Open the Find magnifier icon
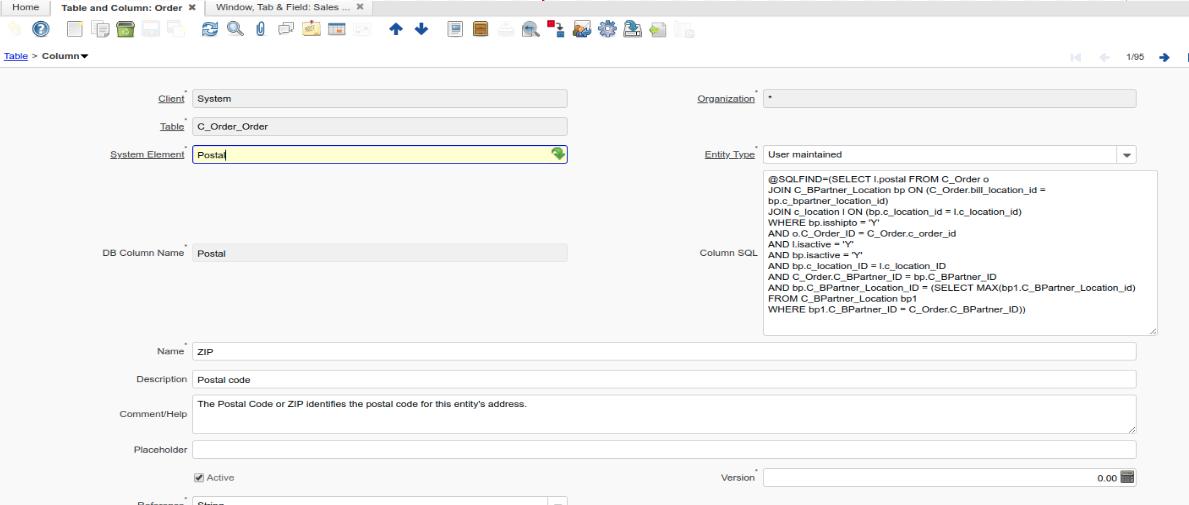 [235, 29]
